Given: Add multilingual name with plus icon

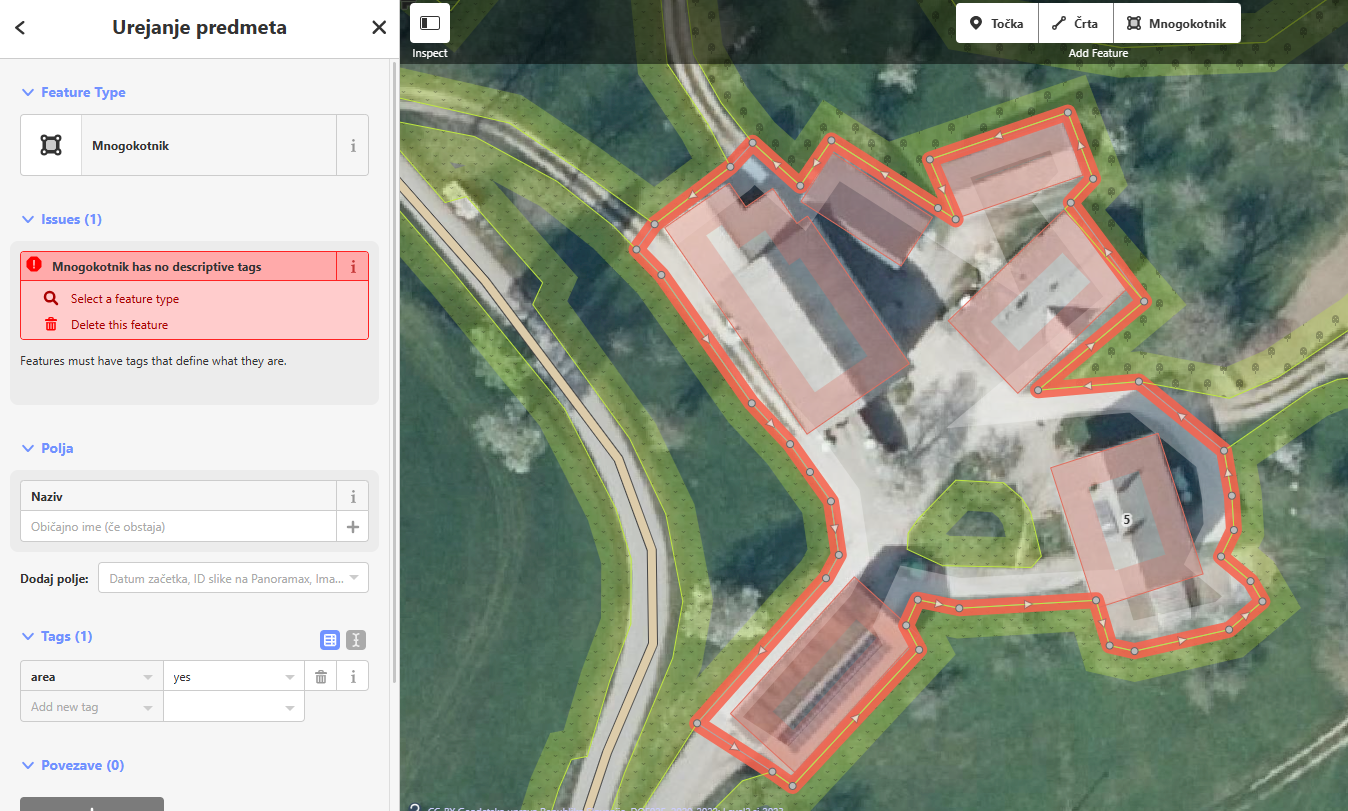Looking at the screenshot, I should pos(352,527).
